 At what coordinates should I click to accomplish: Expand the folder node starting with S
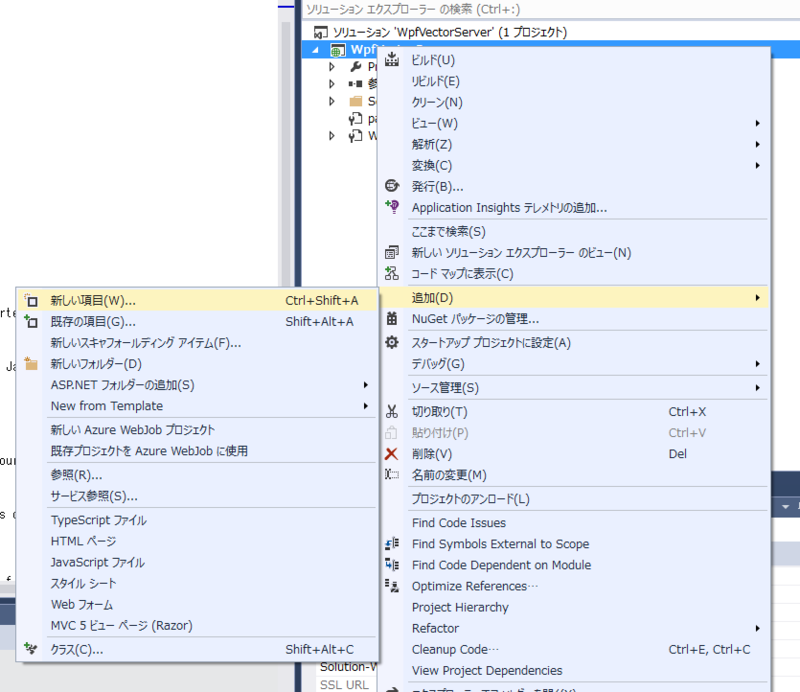pyautogui.click(x=332, y=101)
